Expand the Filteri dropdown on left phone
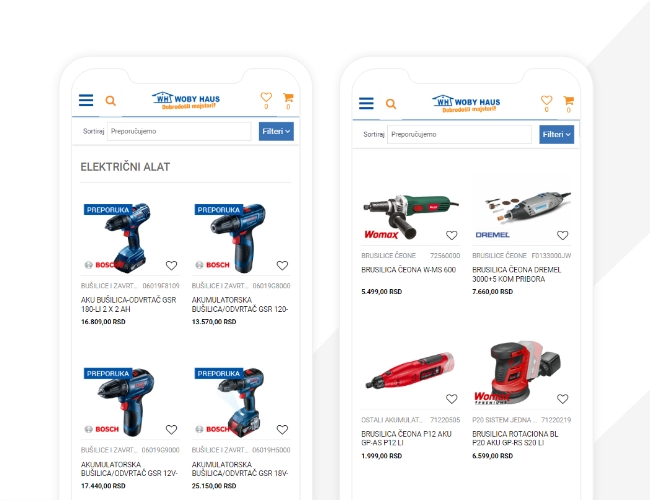650x500 pixels. pyautogui.click(x=276, y=131)
